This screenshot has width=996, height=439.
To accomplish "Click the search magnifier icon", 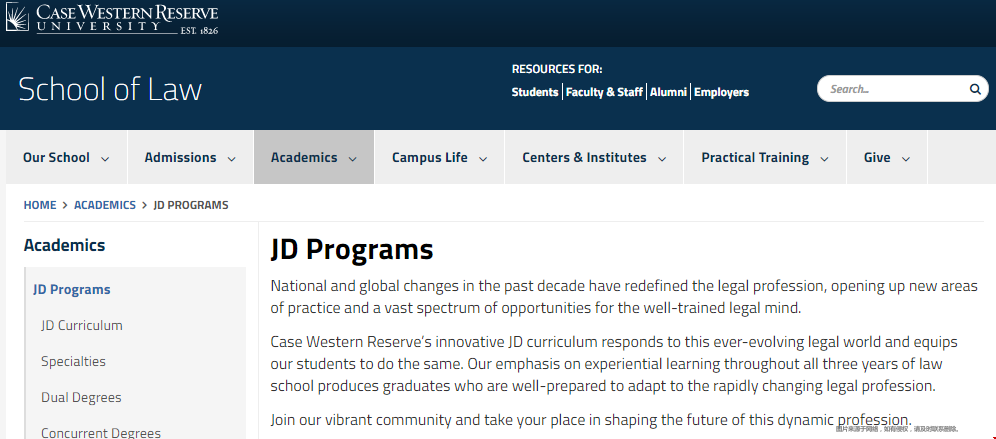I will (x=975, y=89).
